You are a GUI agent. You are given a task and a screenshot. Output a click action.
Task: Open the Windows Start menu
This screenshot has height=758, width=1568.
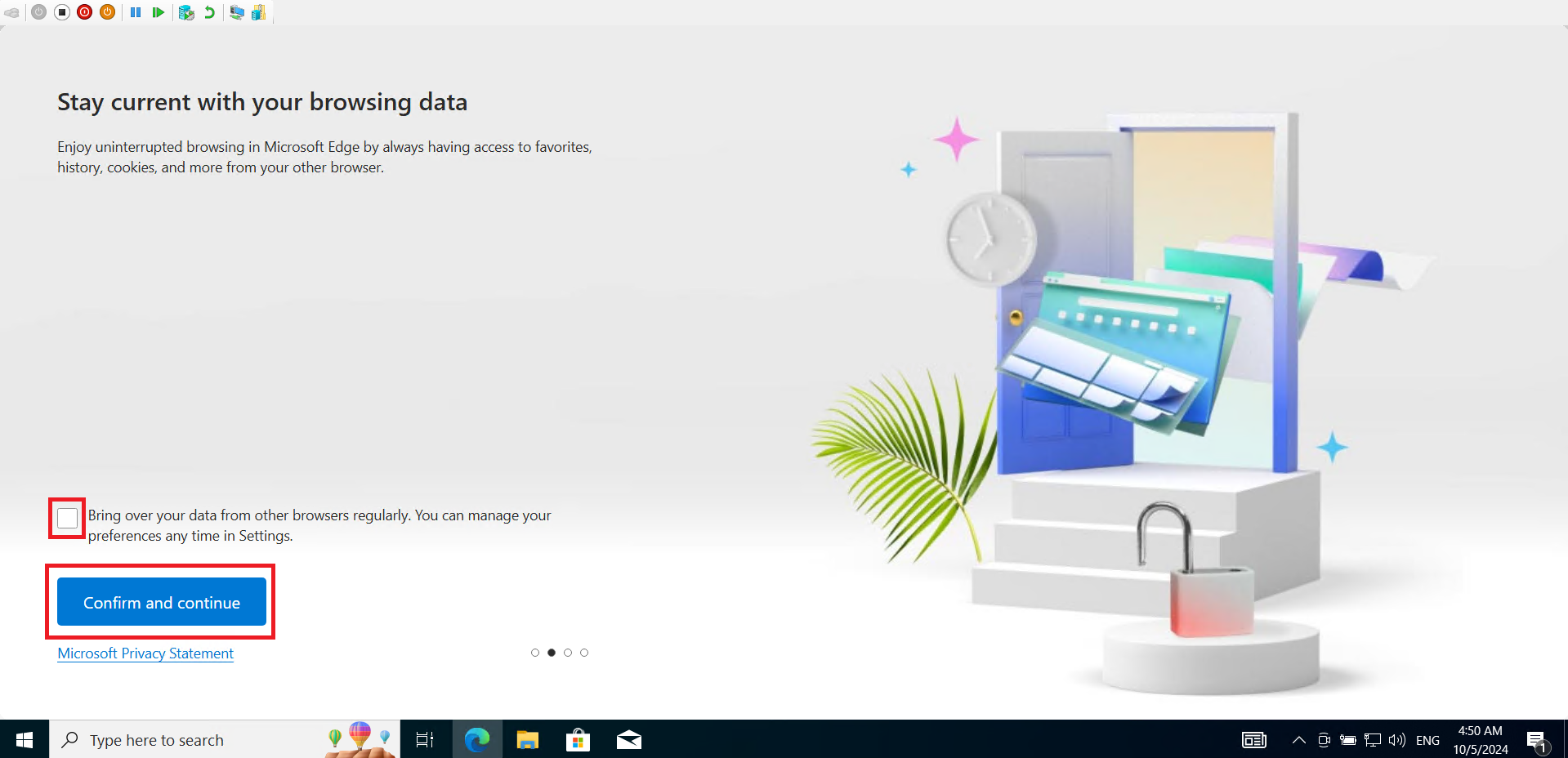[x=25, y=739]
